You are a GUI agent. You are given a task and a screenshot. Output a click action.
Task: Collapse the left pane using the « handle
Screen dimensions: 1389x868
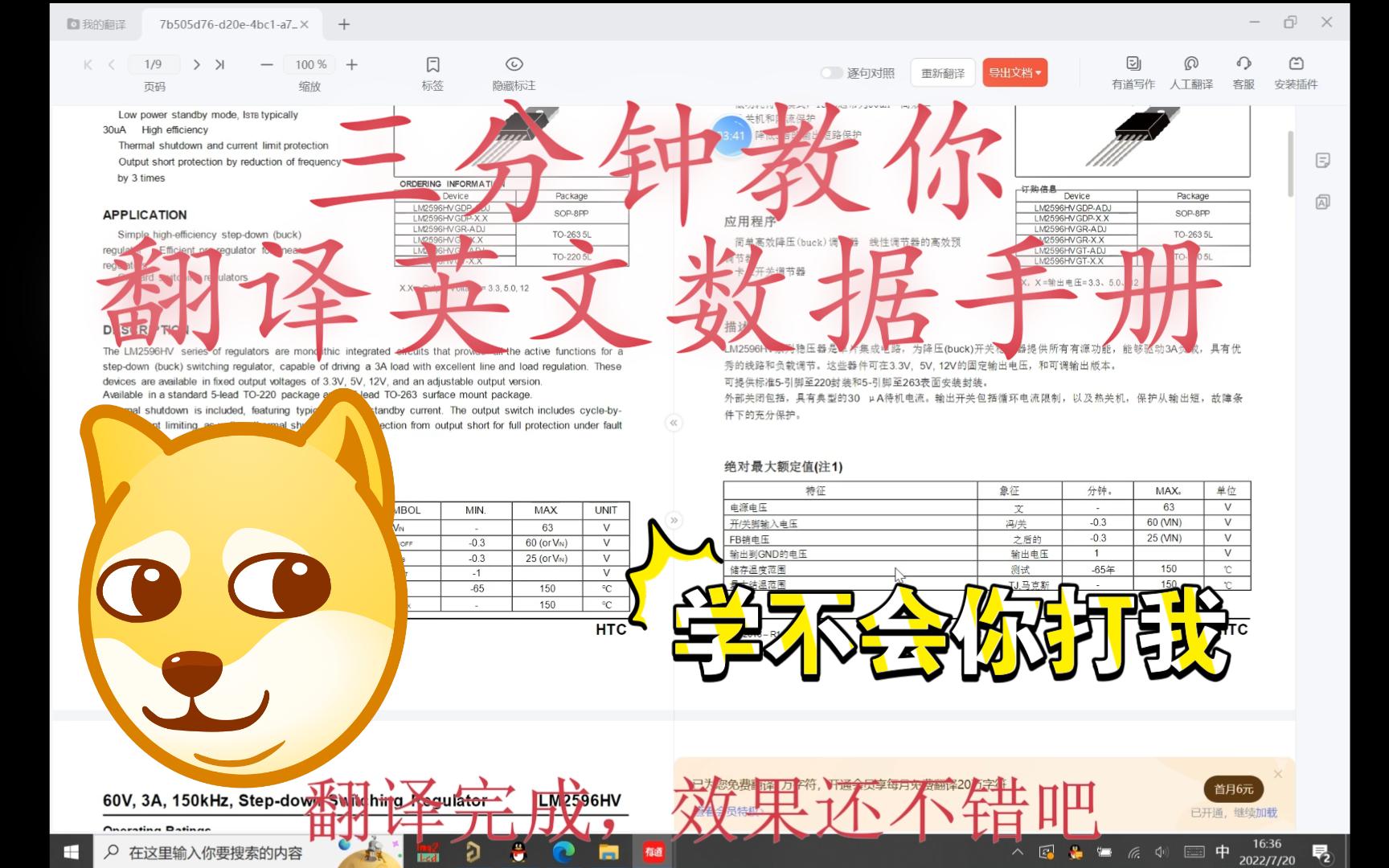[x=674, y=423]
